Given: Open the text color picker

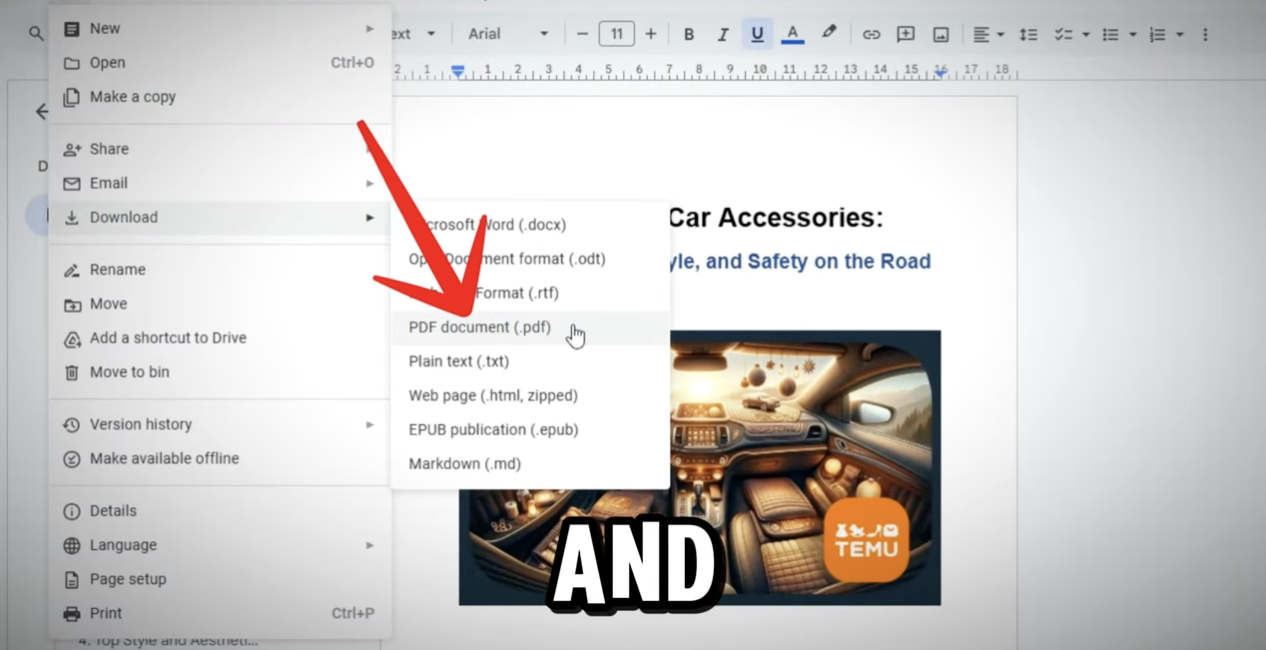Looking at the screenshot, I should [792, 34].
